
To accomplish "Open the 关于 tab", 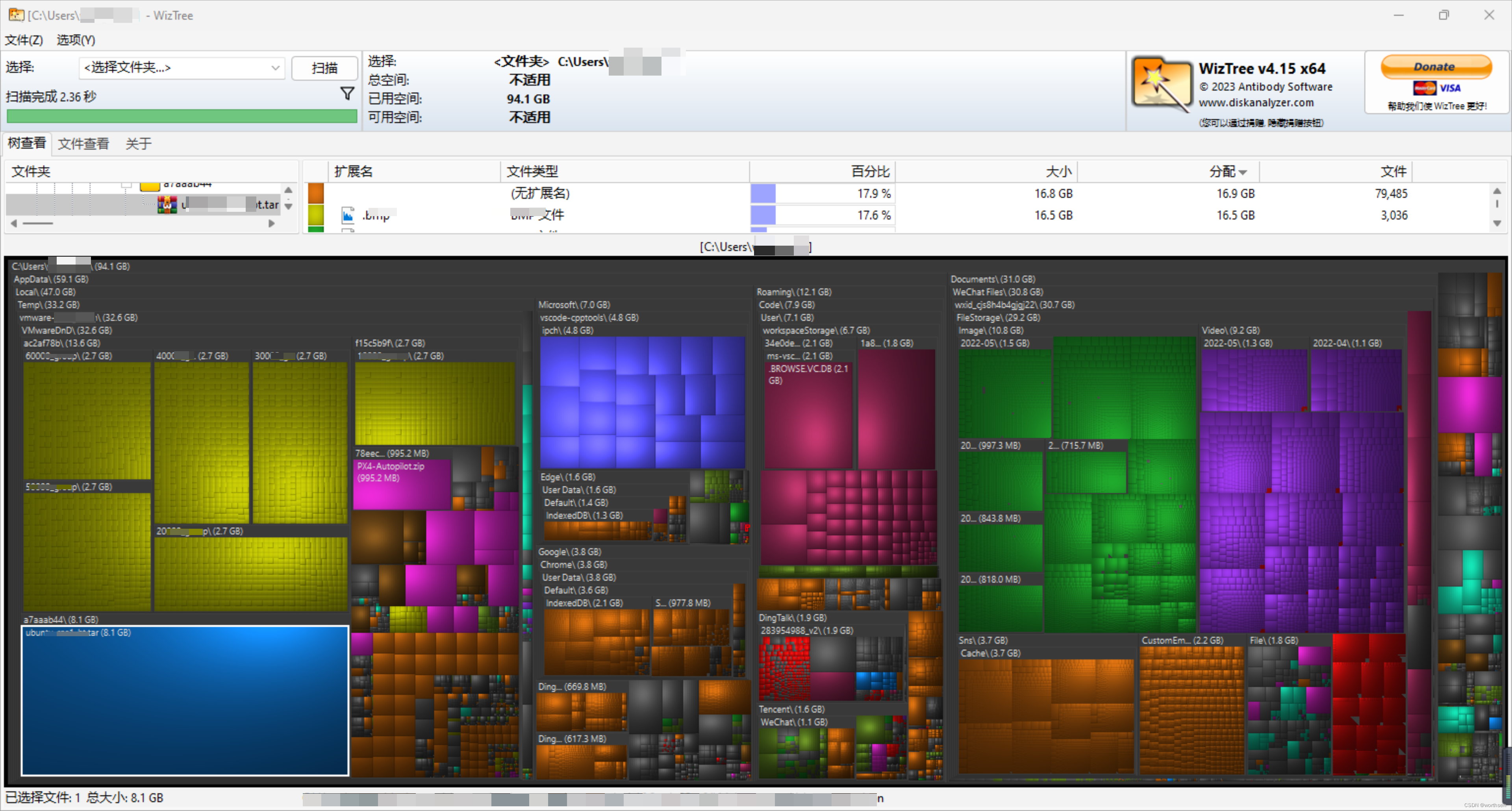I will [x=138, y=144].
